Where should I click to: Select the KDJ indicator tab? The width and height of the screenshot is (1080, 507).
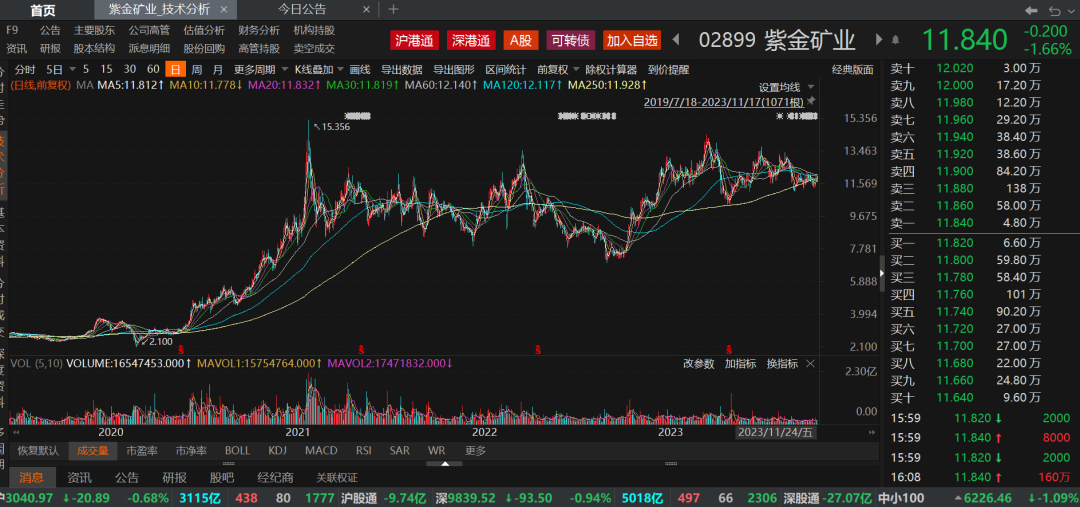pyautogui.click(x=278, y=451)
